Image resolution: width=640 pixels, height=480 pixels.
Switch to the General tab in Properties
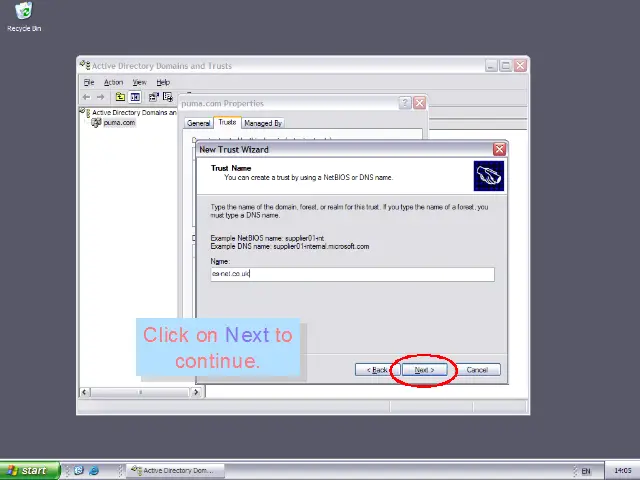[x=198, y=123]
